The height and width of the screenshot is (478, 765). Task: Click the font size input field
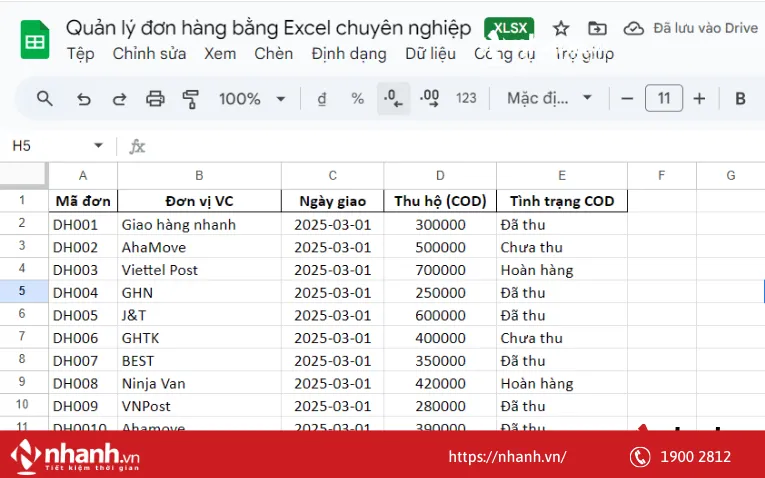[664, 98]
